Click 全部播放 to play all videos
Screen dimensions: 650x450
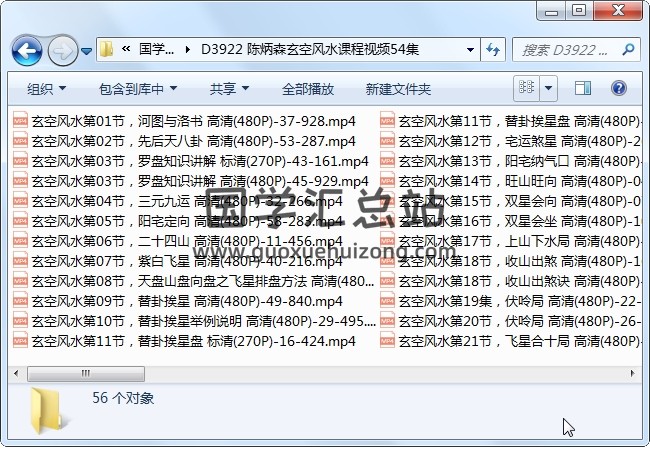(x=308, y=89)
